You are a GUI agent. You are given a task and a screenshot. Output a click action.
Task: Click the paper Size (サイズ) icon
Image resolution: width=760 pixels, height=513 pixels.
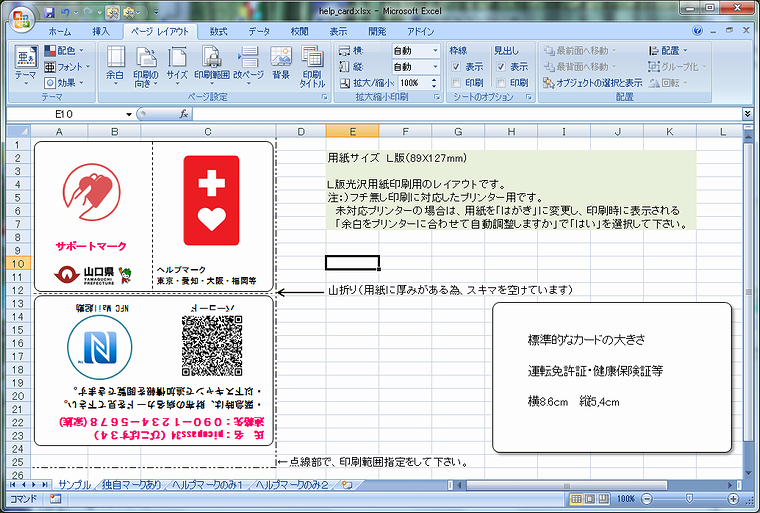[177, 66]
